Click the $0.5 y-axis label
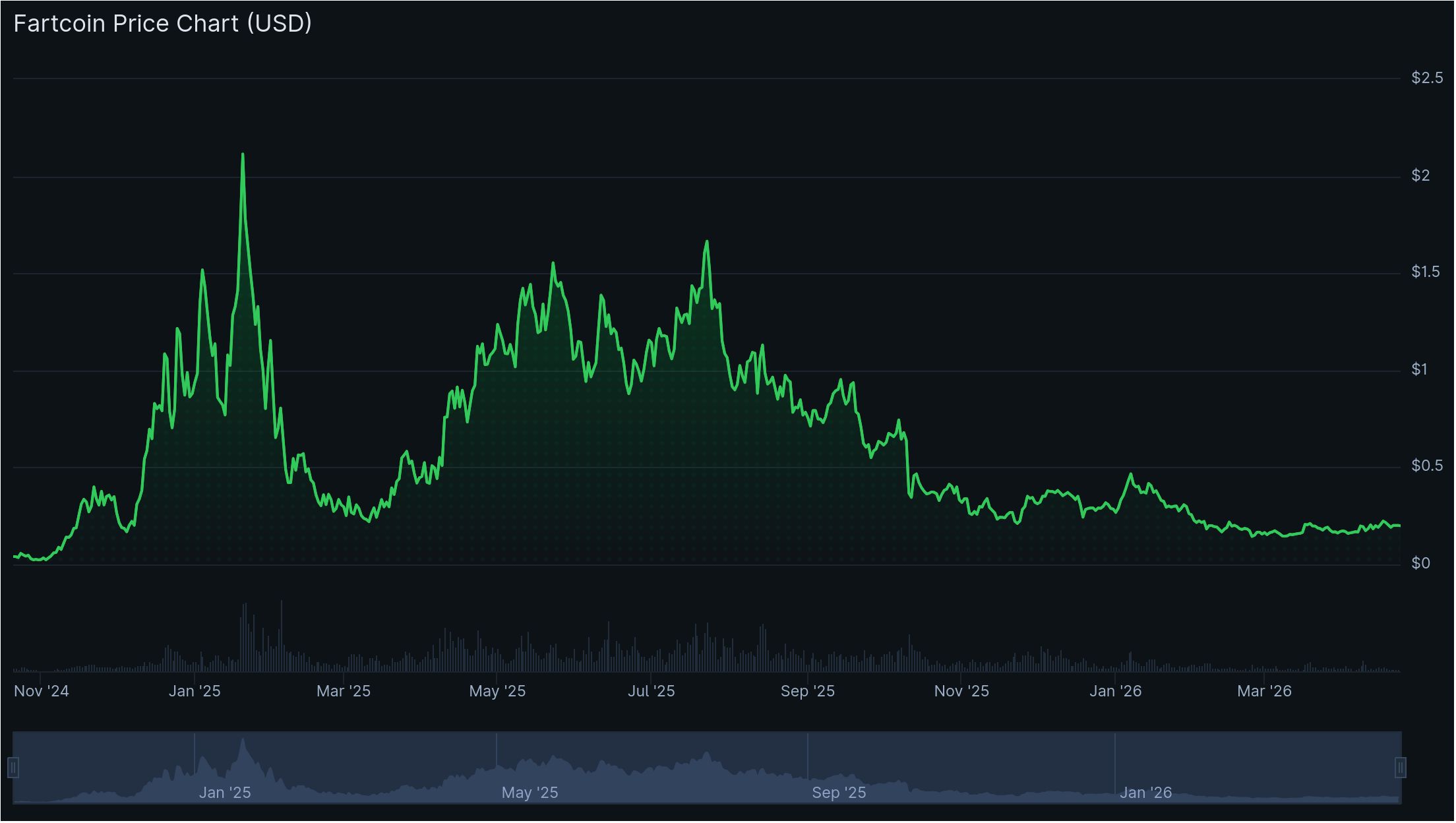1456x823 pixels. pos(1426,466)
